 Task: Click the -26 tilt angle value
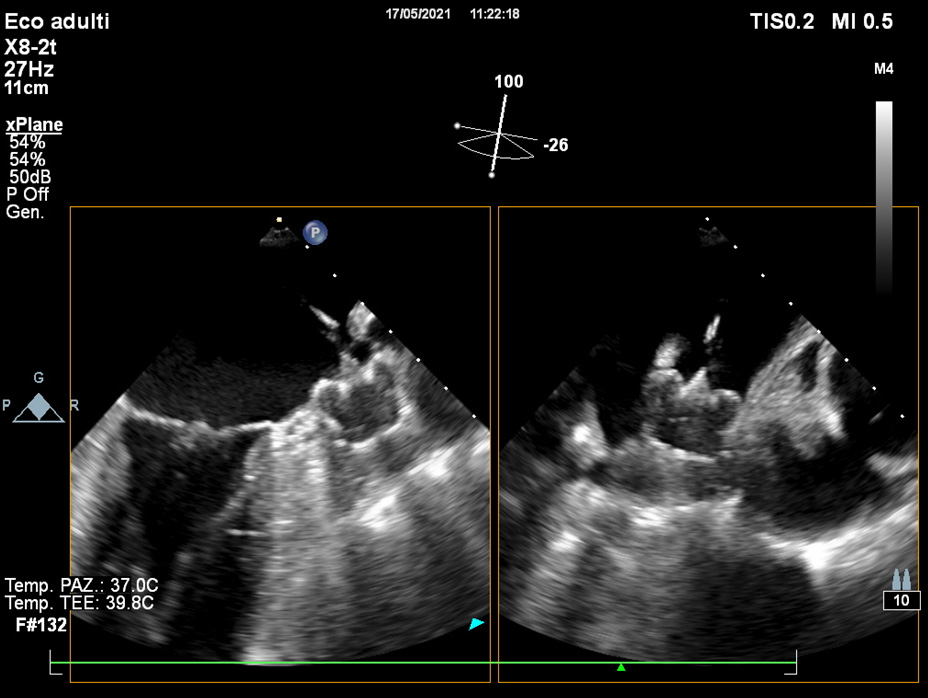(555, 146)
